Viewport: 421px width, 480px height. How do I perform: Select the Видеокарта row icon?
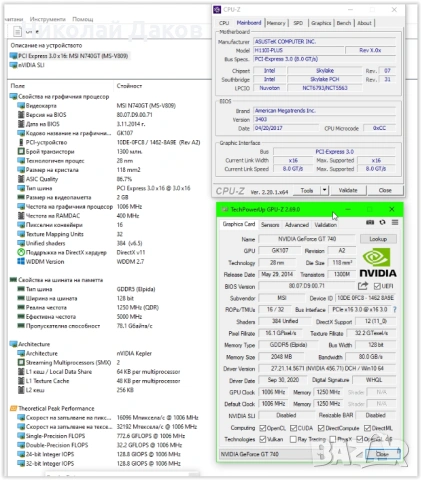[21, 106]
